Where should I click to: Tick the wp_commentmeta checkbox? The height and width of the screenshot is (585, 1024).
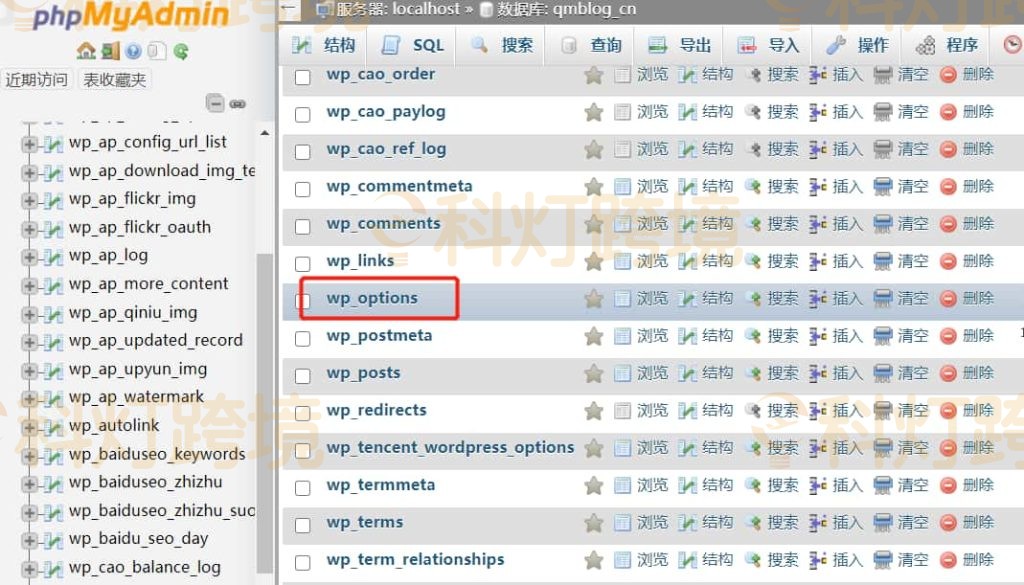coord(302,189)
